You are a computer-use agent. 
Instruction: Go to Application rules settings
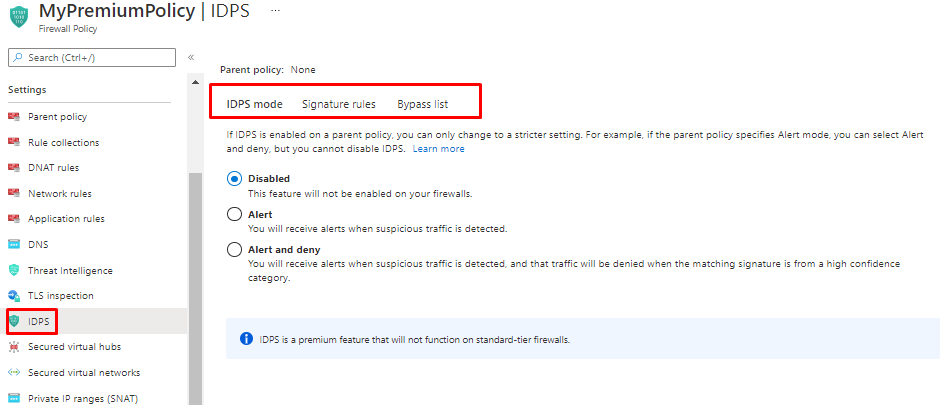66,219
